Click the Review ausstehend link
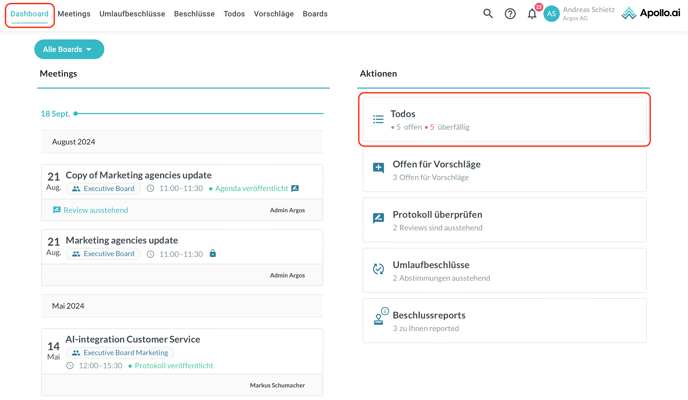The image size is (688, 400). [x=95, y=210]
